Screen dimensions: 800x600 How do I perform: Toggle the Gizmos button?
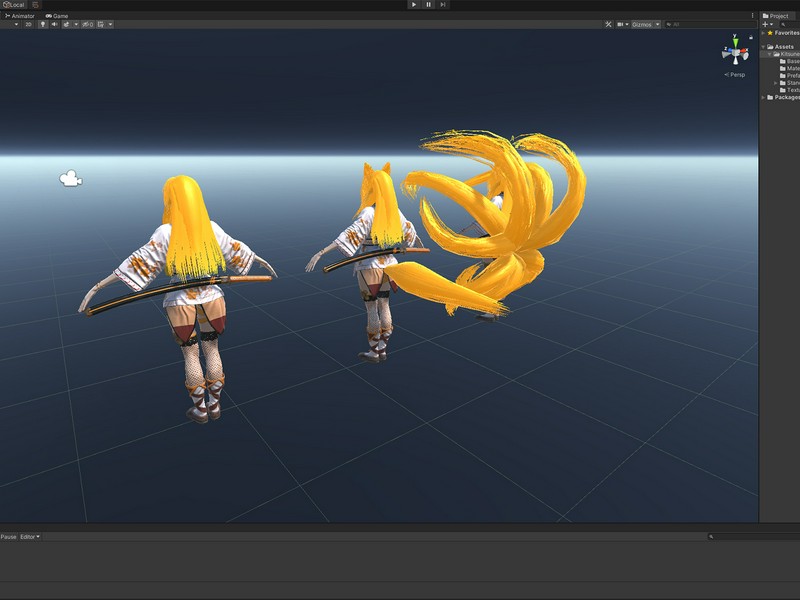pos(642,24)
